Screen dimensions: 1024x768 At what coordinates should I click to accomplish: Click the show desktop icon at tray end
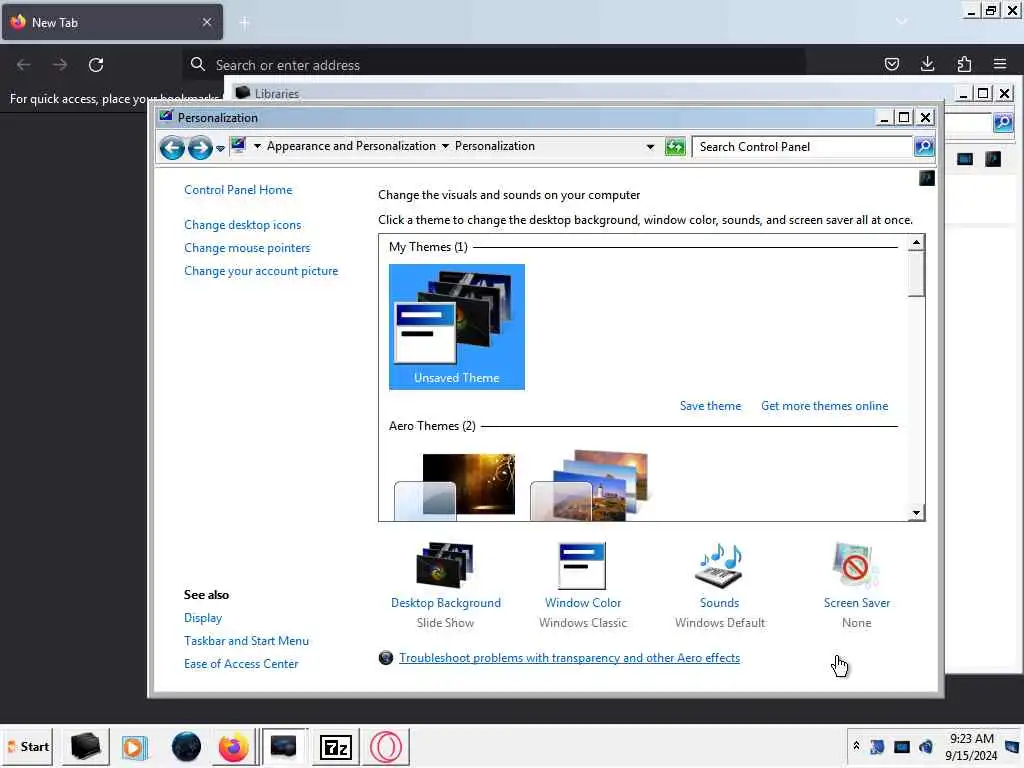pos(1012,746)
